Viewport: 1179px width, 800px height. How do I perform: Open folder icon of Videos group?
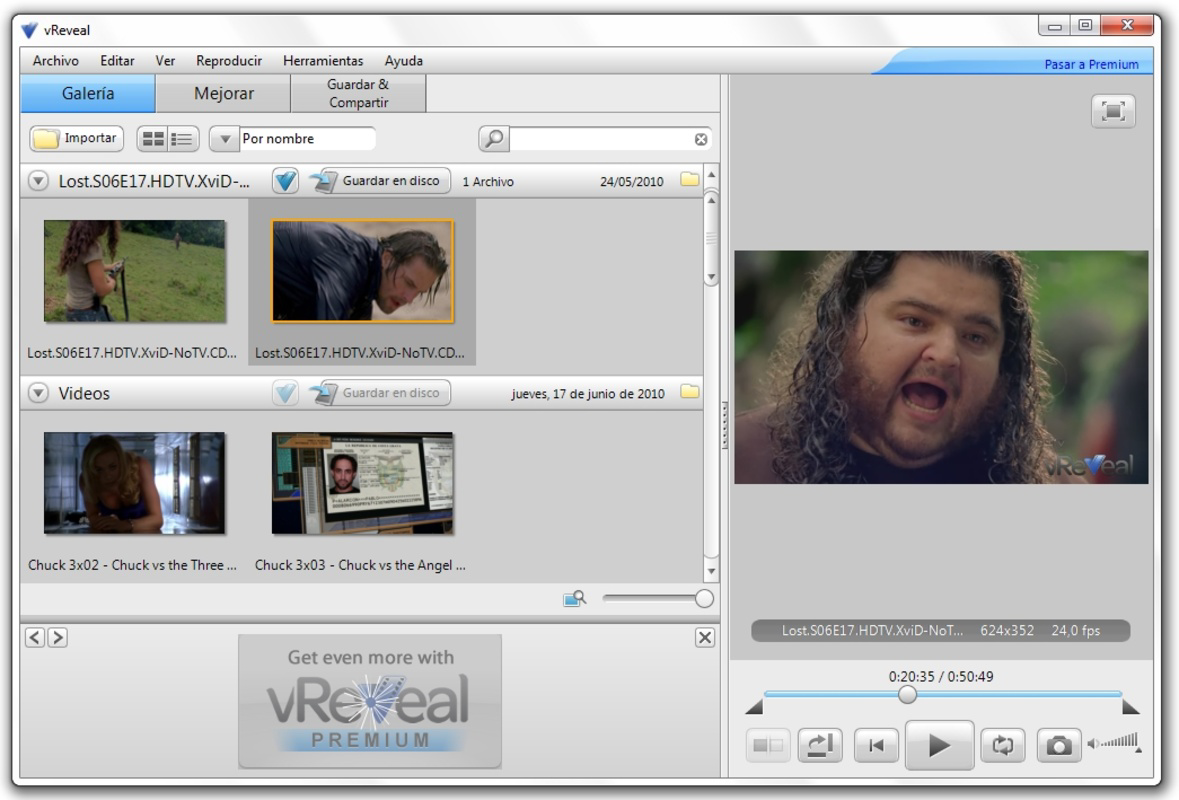(x=690, y=392)
